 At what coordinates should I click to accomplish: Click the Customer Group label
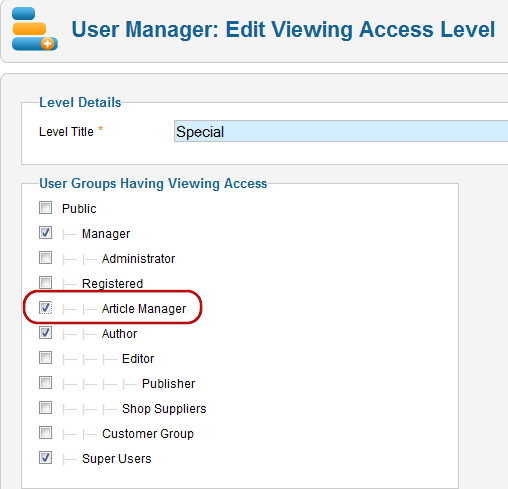coord(148,434)
